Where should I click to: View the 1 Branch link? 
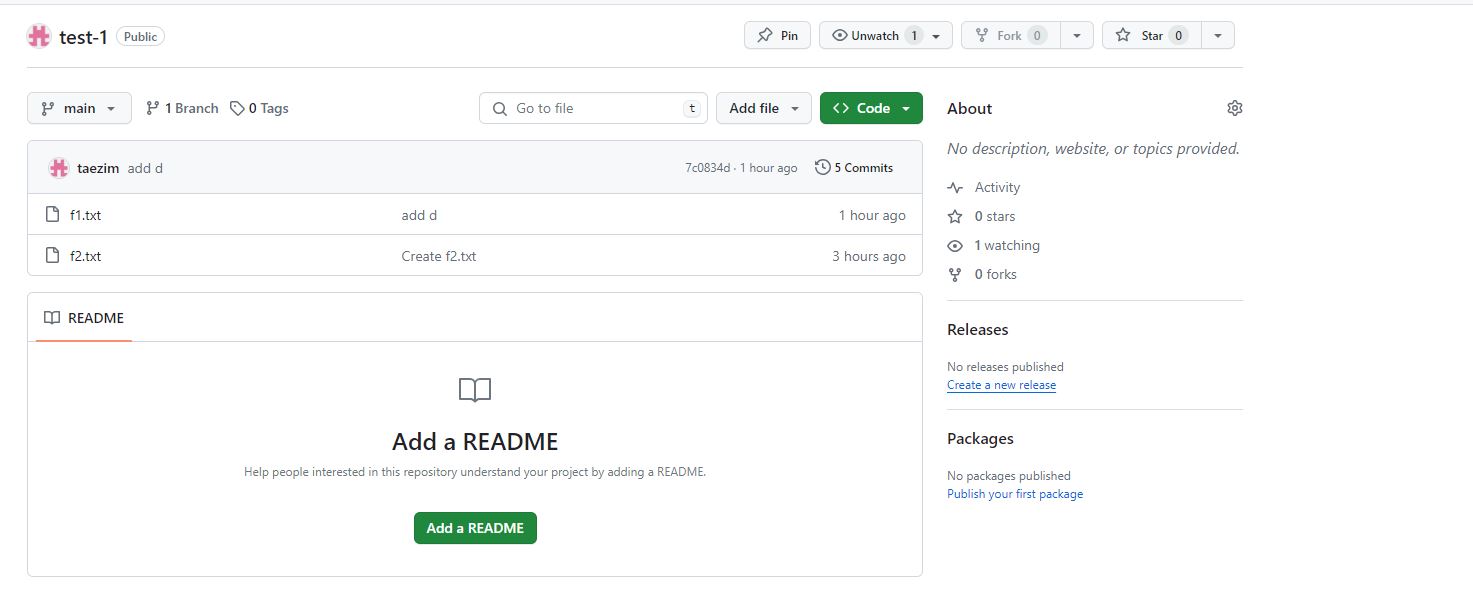pyautogui.click(x=182, y=108)
